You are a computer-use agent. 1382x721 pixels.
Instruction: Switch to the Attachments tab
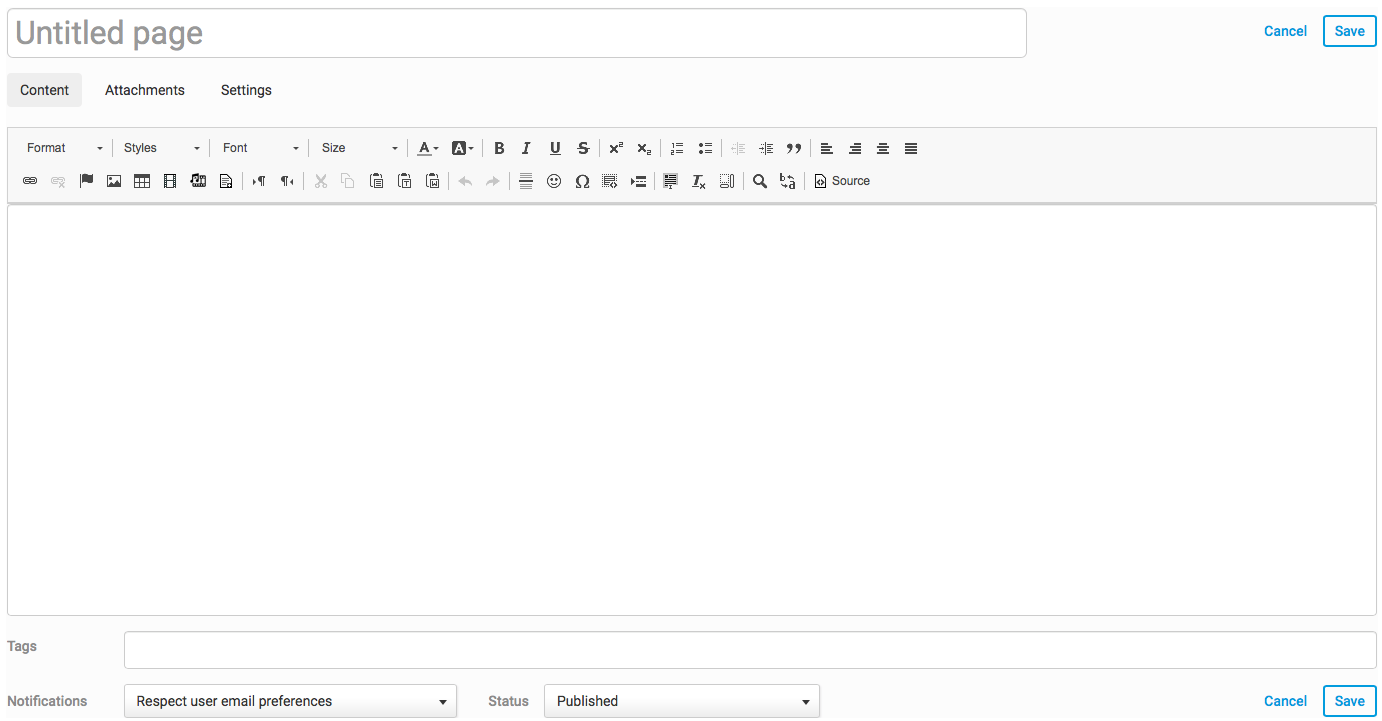(x=145, y=90)
